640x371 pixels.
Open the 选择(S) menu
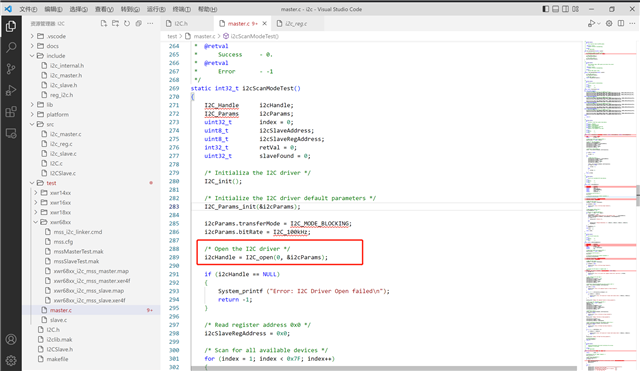(79, 9)
